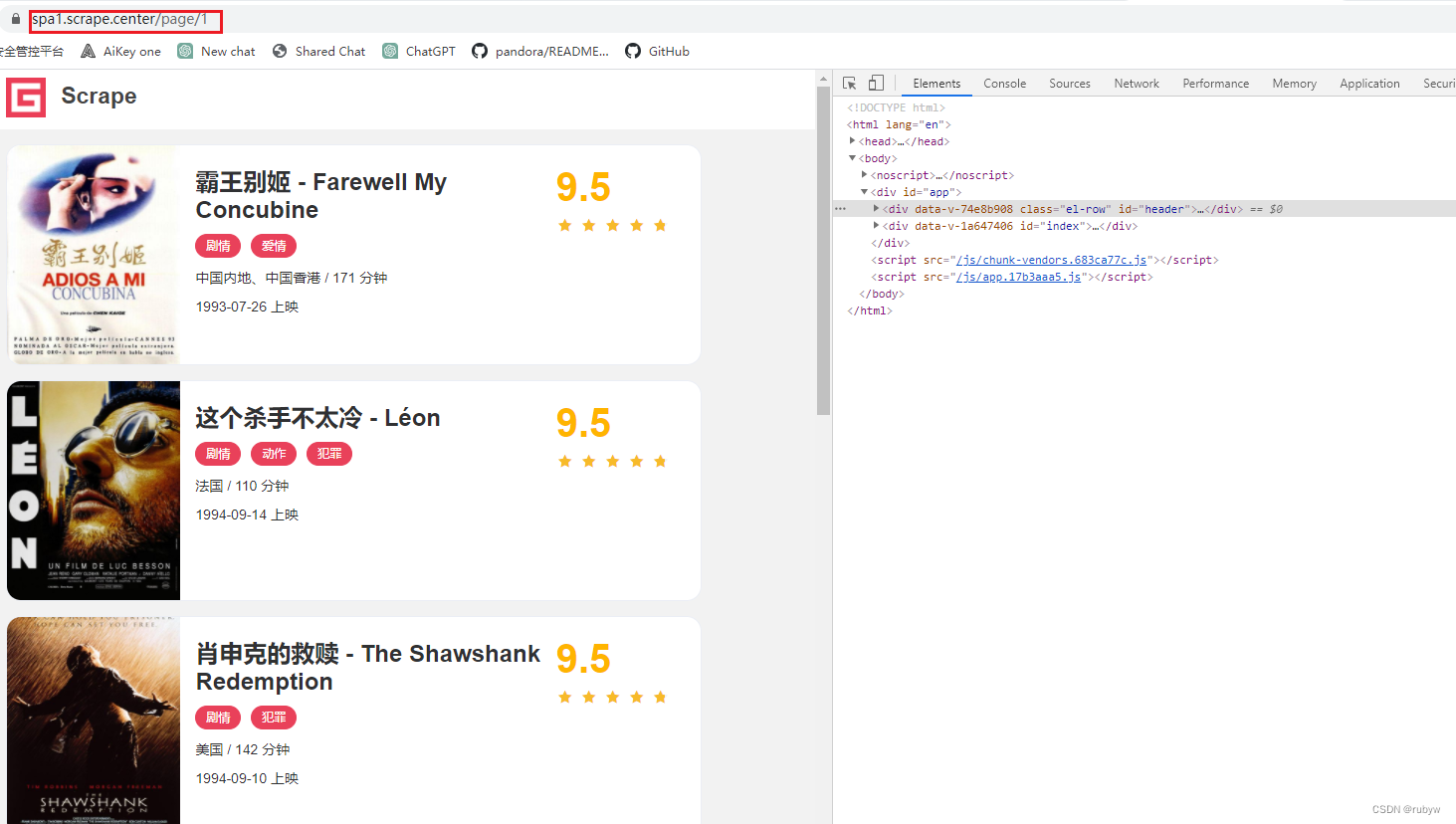The width and height of the screenshot is (1456, 824).
Task: Click the star rating on Shawshank Redemption card
Action: 612,698
